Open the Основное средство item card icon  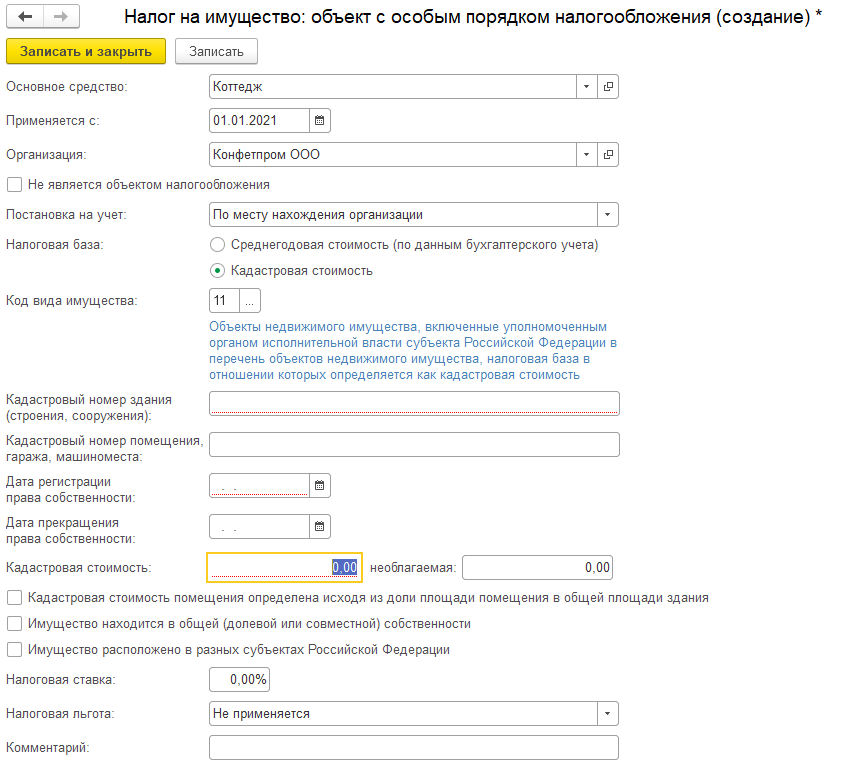point(608,86)
